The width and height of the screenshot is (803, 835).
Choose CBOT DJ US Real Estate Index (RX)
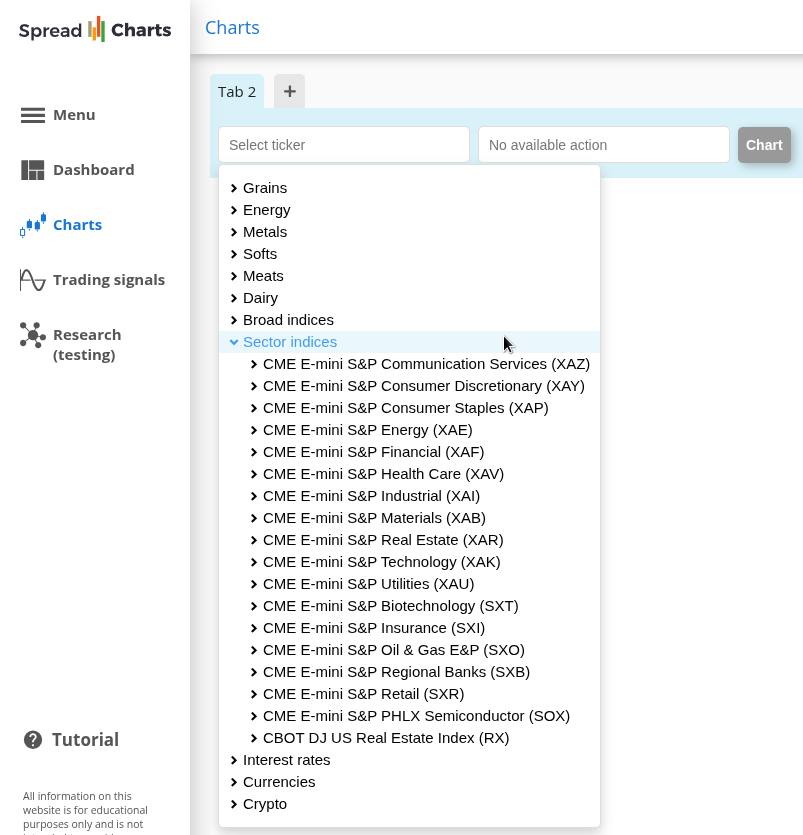(385, 738)
